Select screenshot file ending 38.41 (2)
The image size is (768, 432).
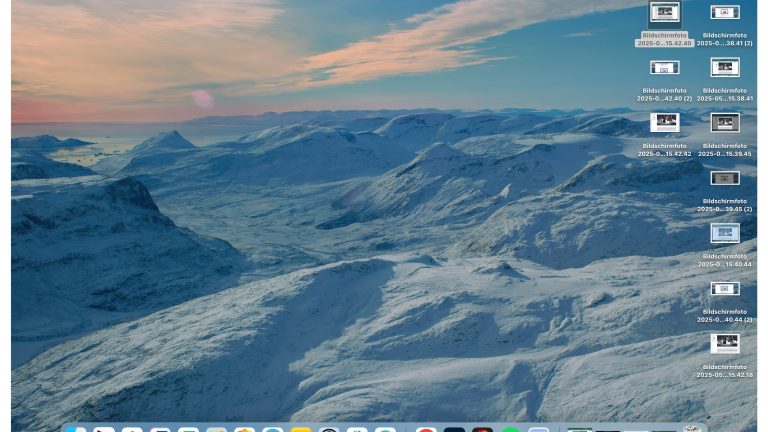click(725, 13)
